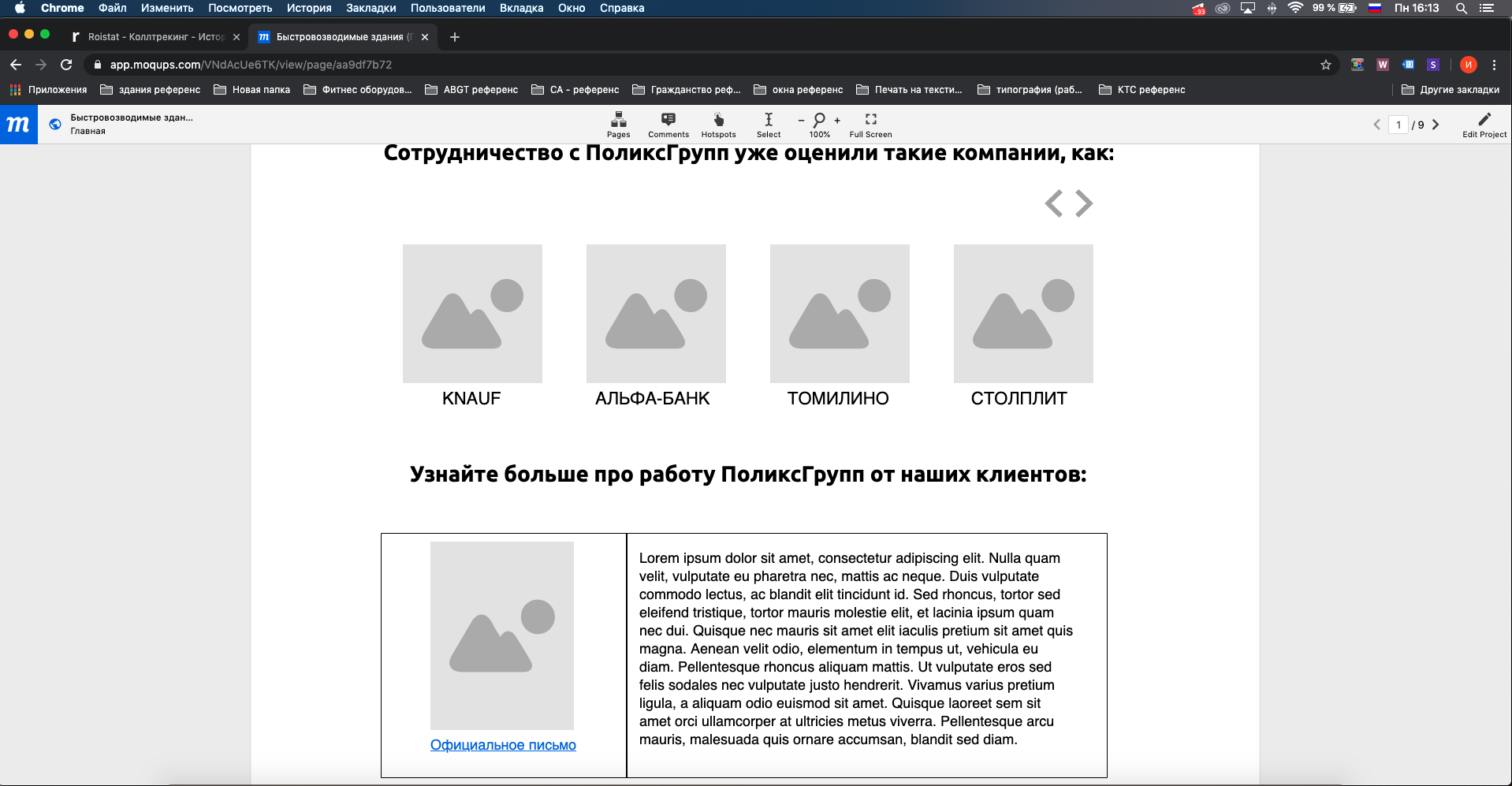Bookmark this page with the star
This screenshot has height=786, width=1512.
tap(1326, 65)
